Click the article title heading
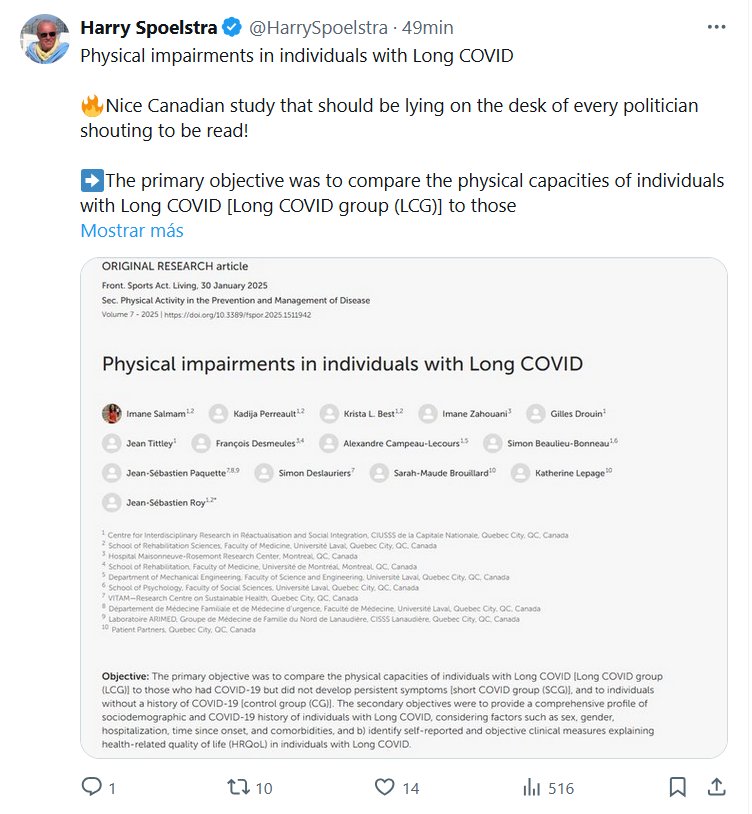The width and height of the screenshot is (752, 814). 342,363
